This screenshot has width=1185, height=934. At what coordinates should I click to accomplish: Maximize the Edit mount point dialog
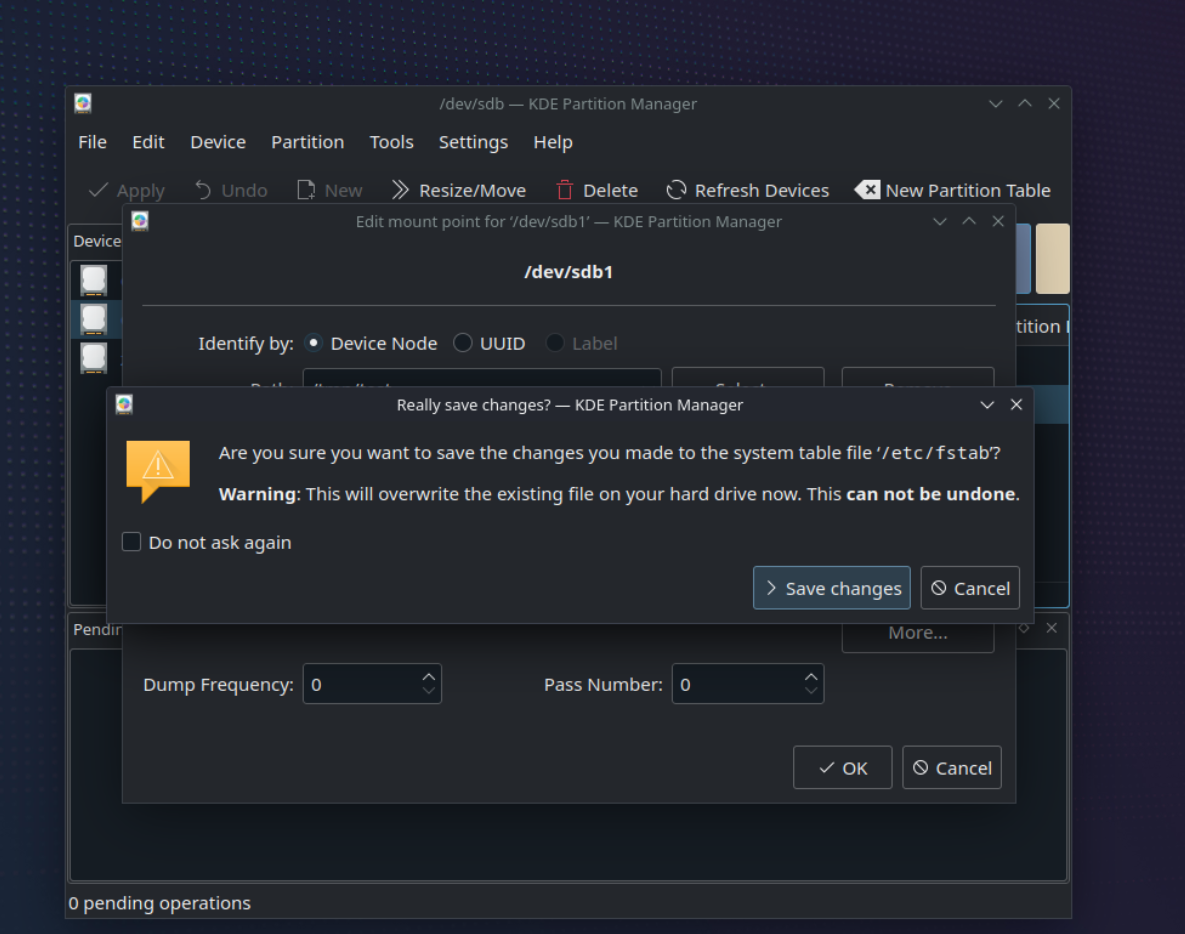[969, 221]
